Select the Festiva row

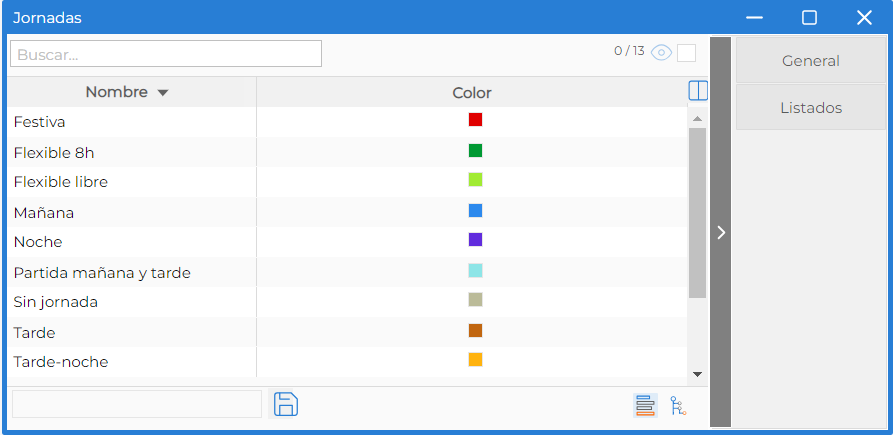point(347,122)
